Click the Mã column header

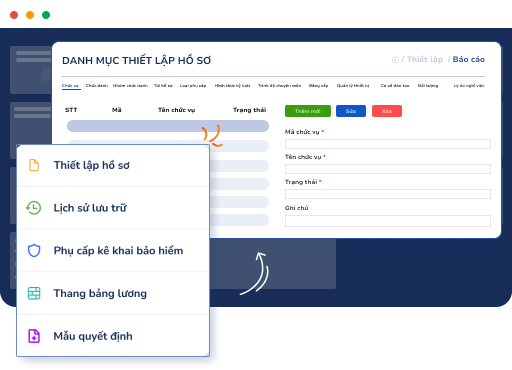(117, 110)
